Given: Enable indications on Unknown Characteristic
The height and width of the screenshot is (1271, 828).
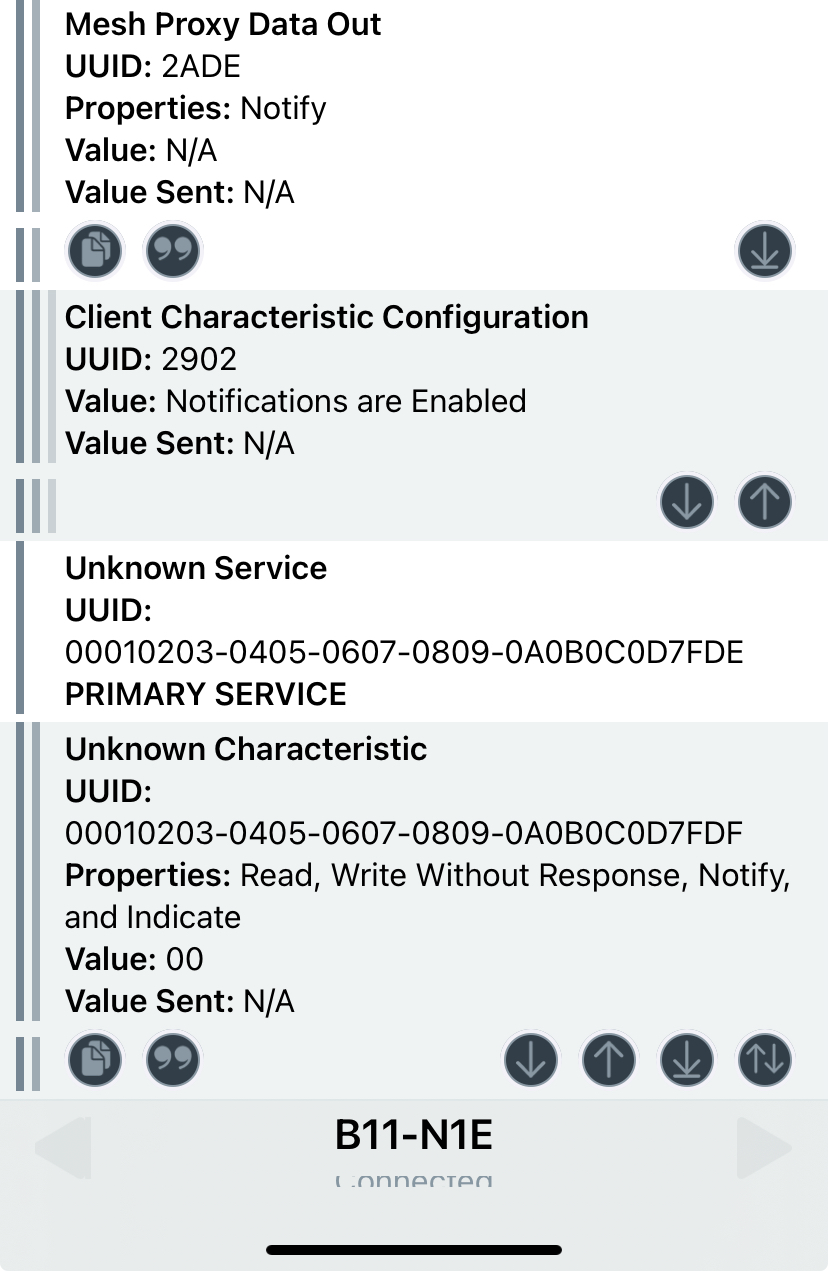Looking at the screenshot, I should (765, 1059).
